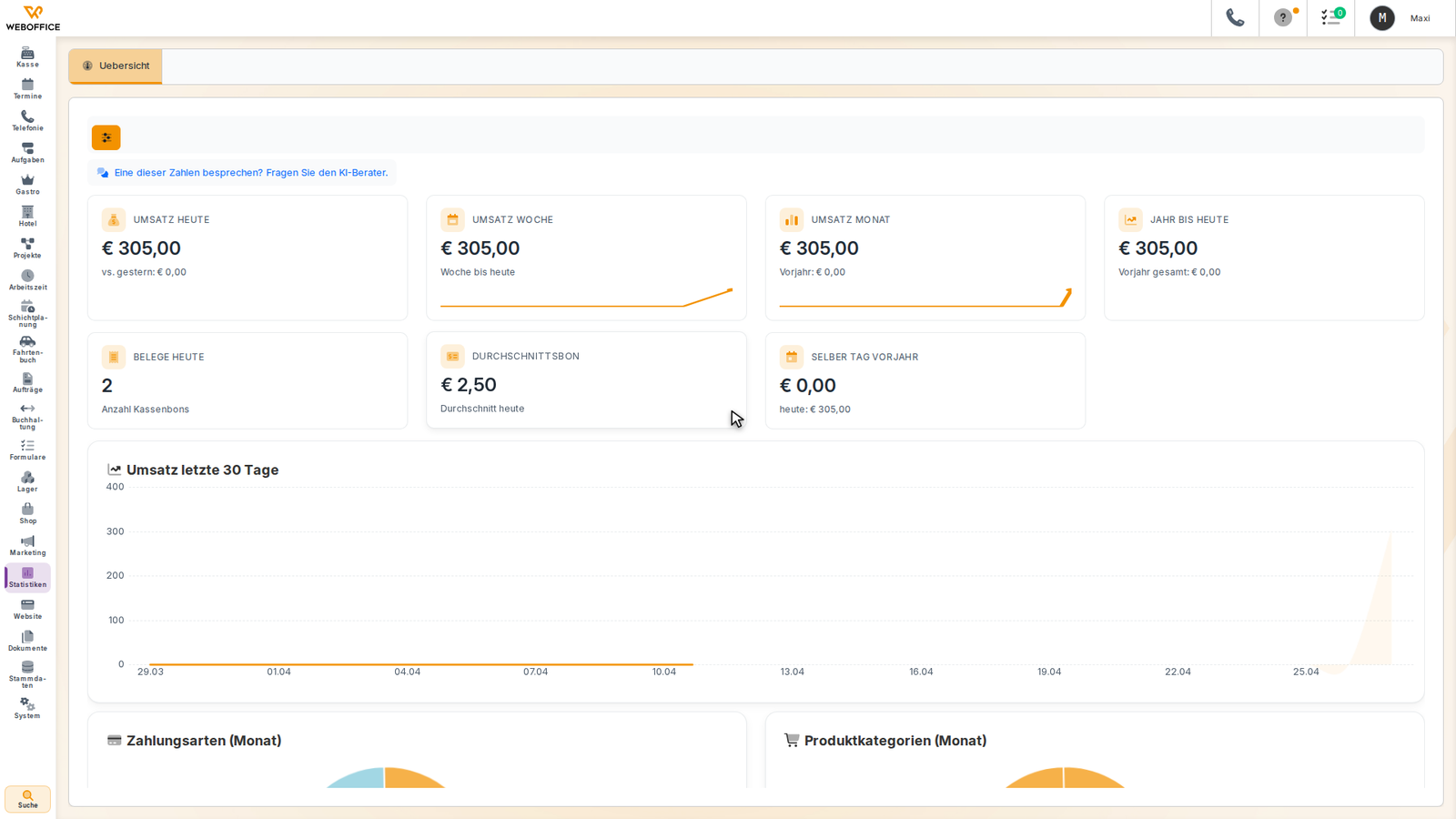Click the Durchschnittsbon card

586,379
